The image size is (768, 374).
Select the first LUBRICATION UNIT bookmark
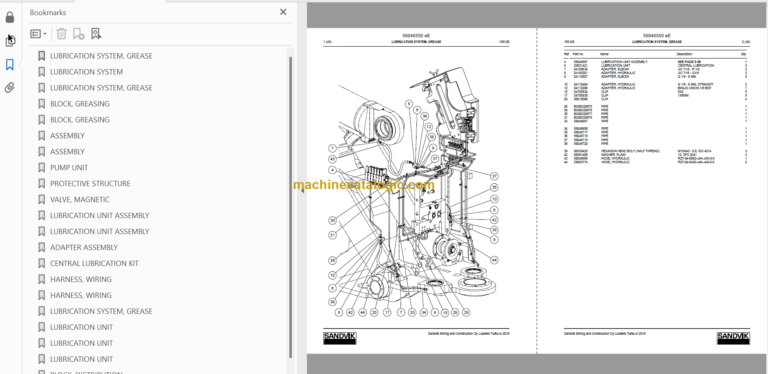pos(81,327)
